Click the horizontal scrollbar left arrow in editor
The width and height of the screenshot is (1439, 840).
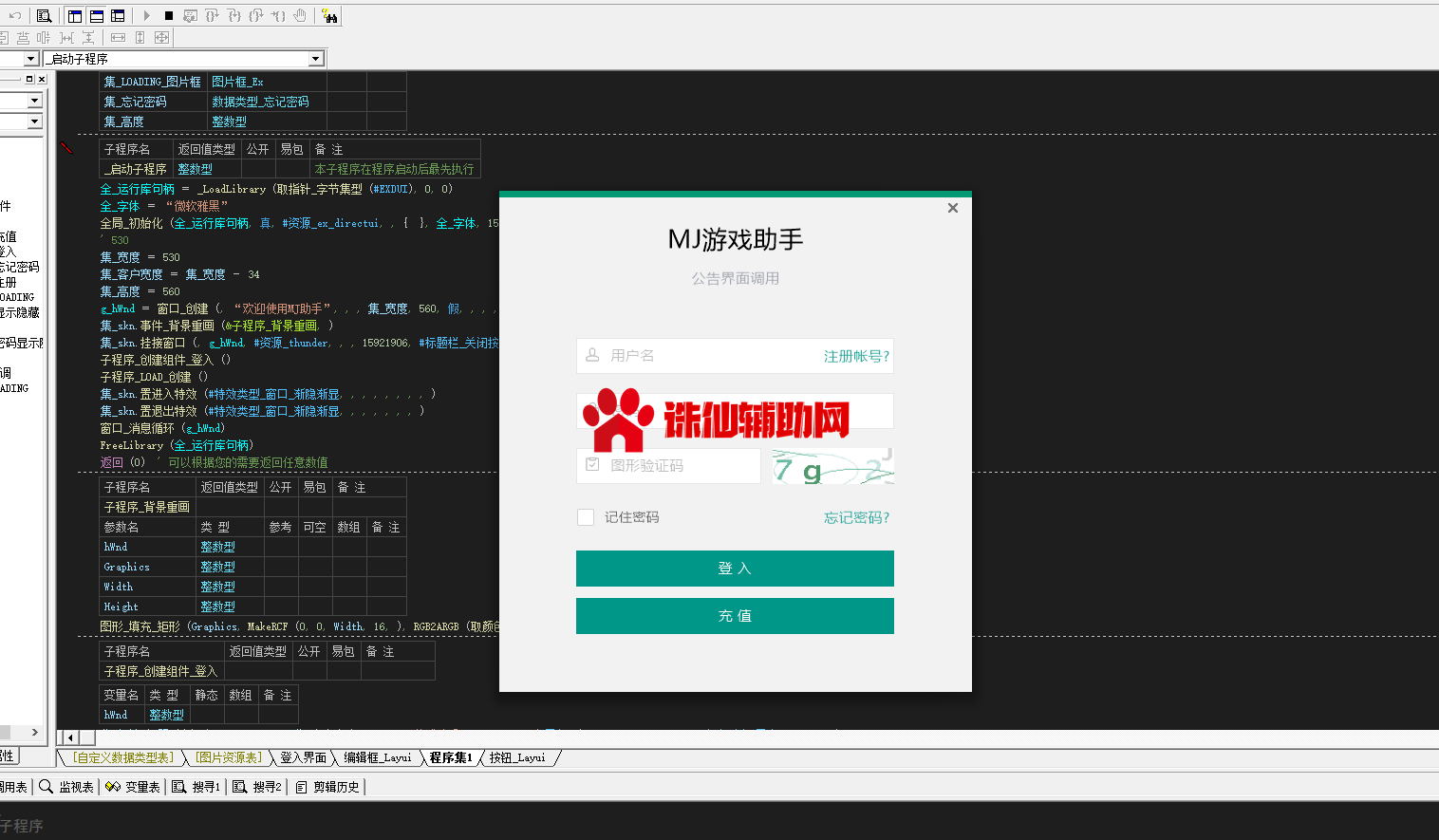click(x=70, y=737)
